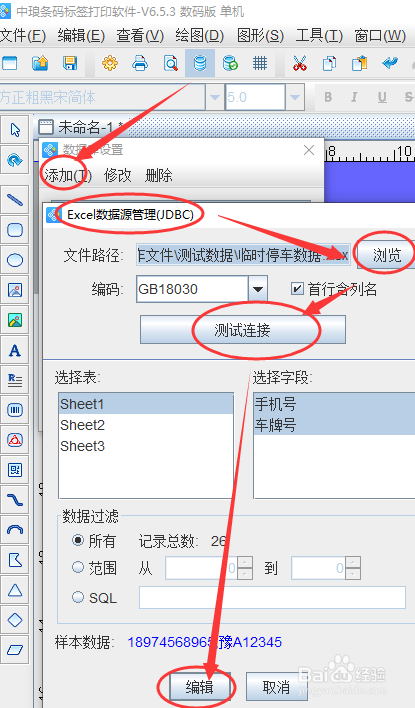Toggle underline U button
415x708 pixels.
click(382, 97)
